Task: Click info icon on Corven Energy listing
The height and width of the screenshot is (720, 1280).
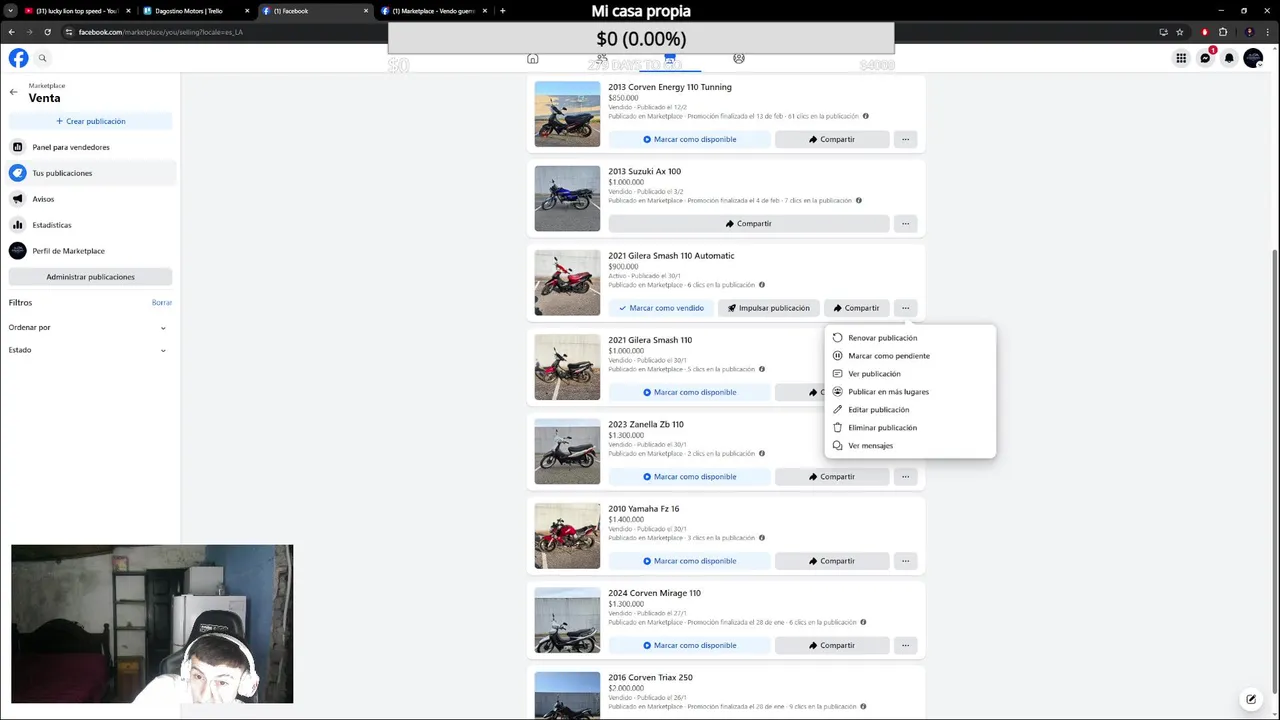Action: pyautogui.click(x=865, y=116)
